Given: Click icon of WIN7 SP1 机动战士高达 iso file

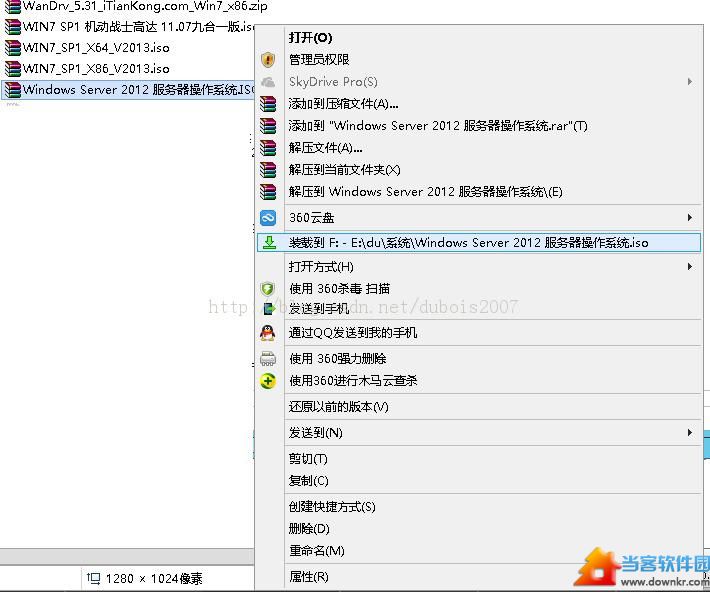Looking at the screenshot, I should tap(13, 27).
